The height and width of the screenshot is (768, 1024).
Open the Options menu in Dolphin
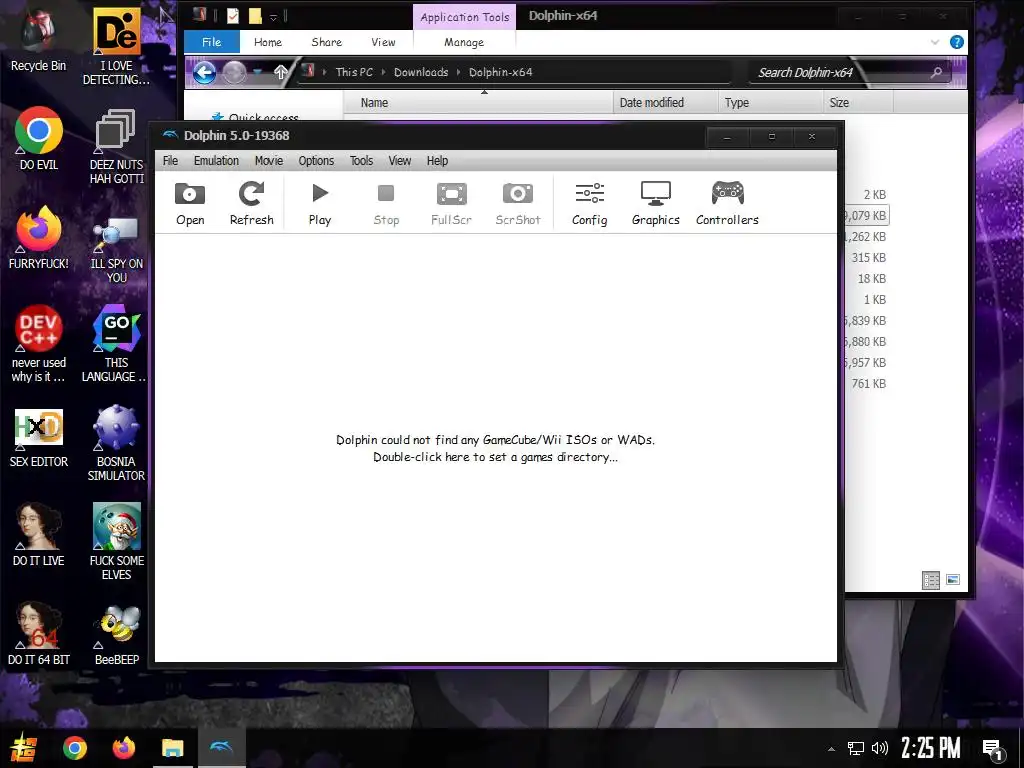(x=316, y=161)
